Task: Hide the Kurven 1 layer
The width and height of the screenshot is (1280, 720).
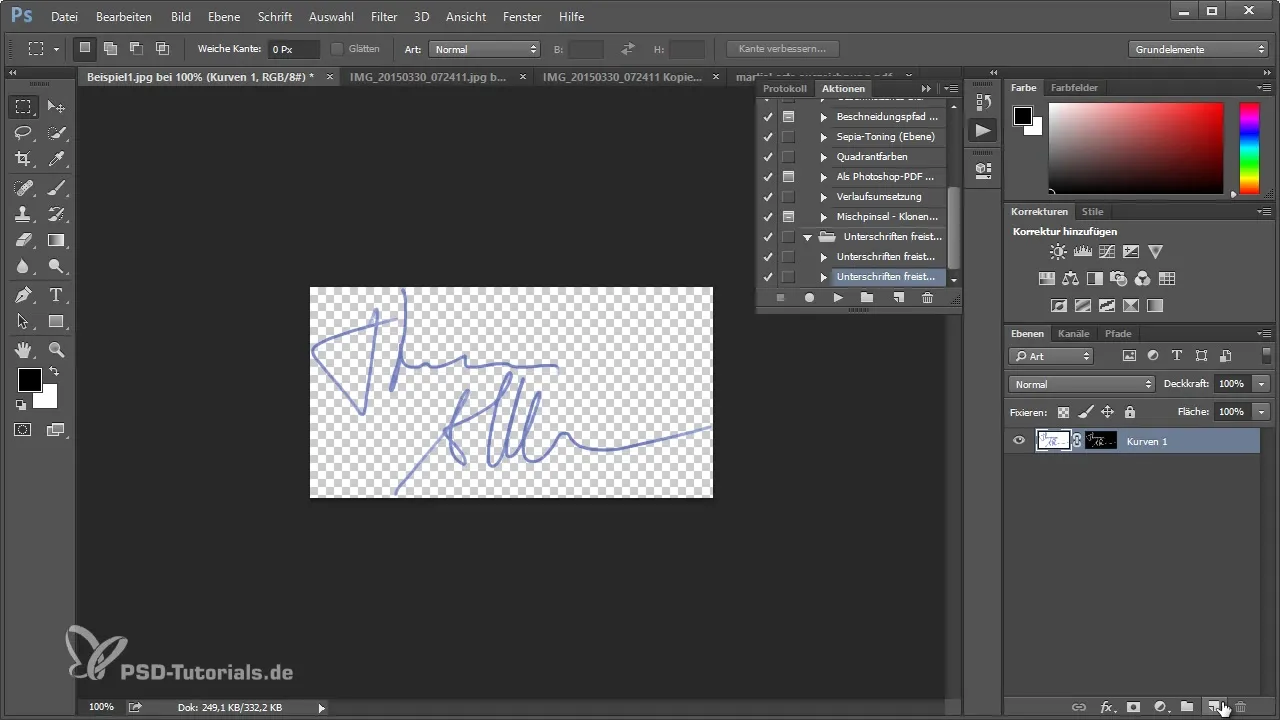Action: pyautogui.click(x=1019, y=441)
